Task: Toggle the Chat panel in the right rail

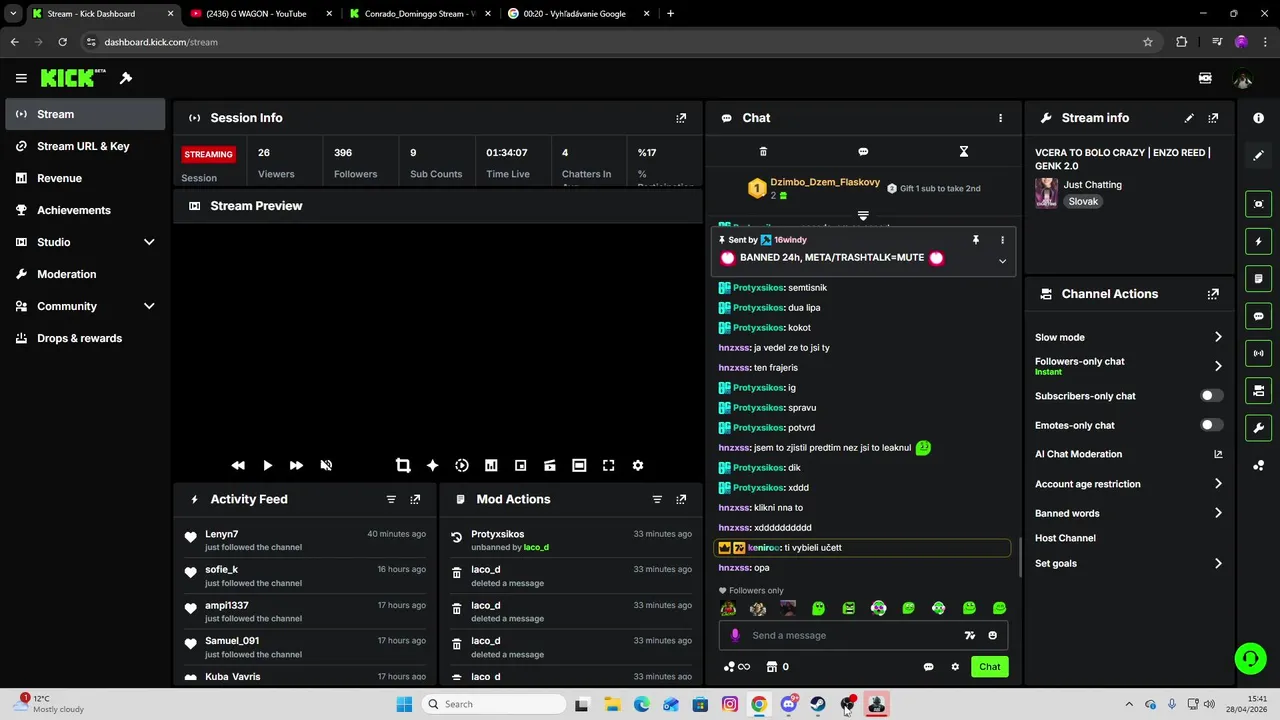Action: coord(1258,316)
